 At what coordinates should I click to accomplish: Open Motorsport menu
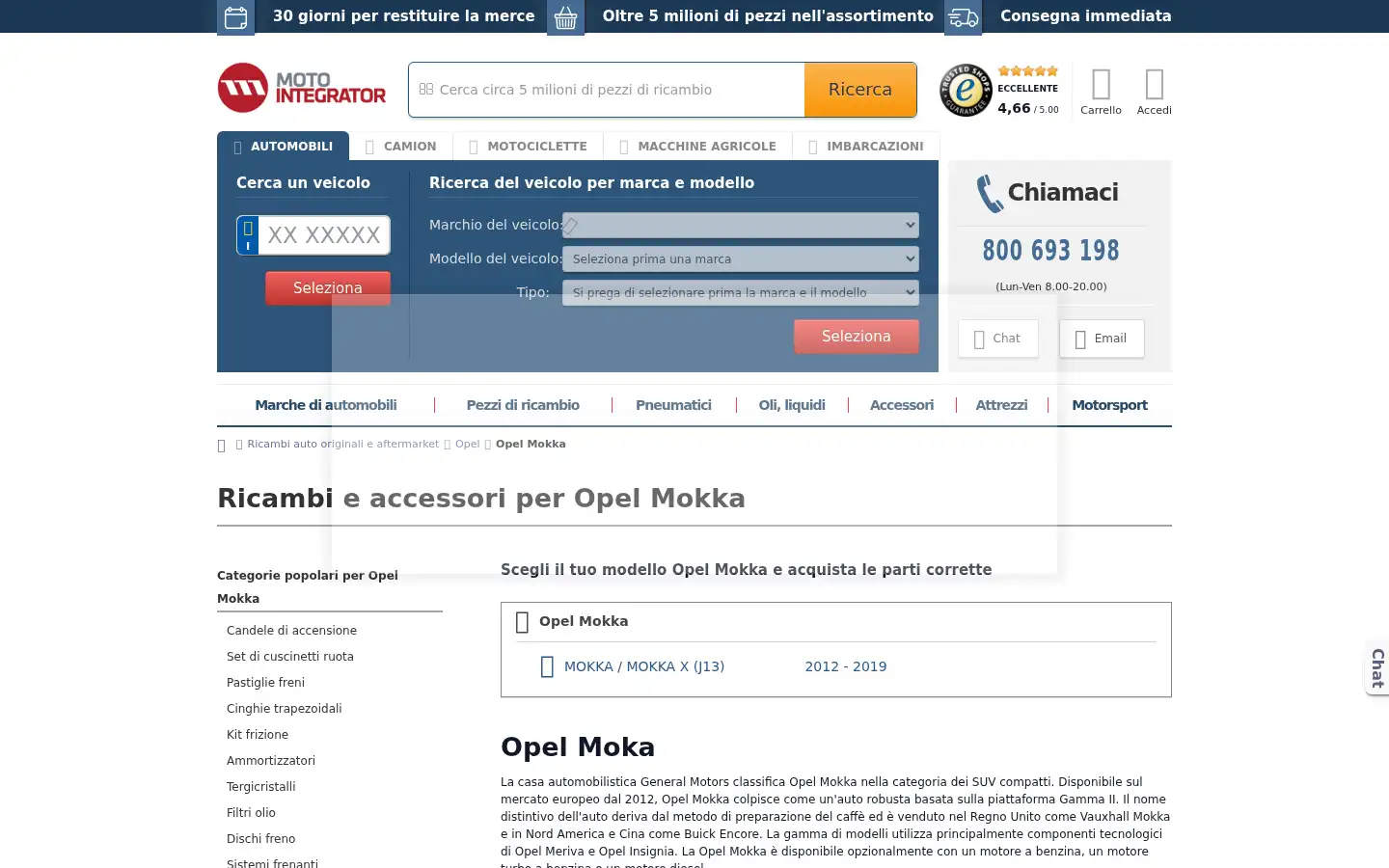pyautogui.click(x=1109, y=405)
